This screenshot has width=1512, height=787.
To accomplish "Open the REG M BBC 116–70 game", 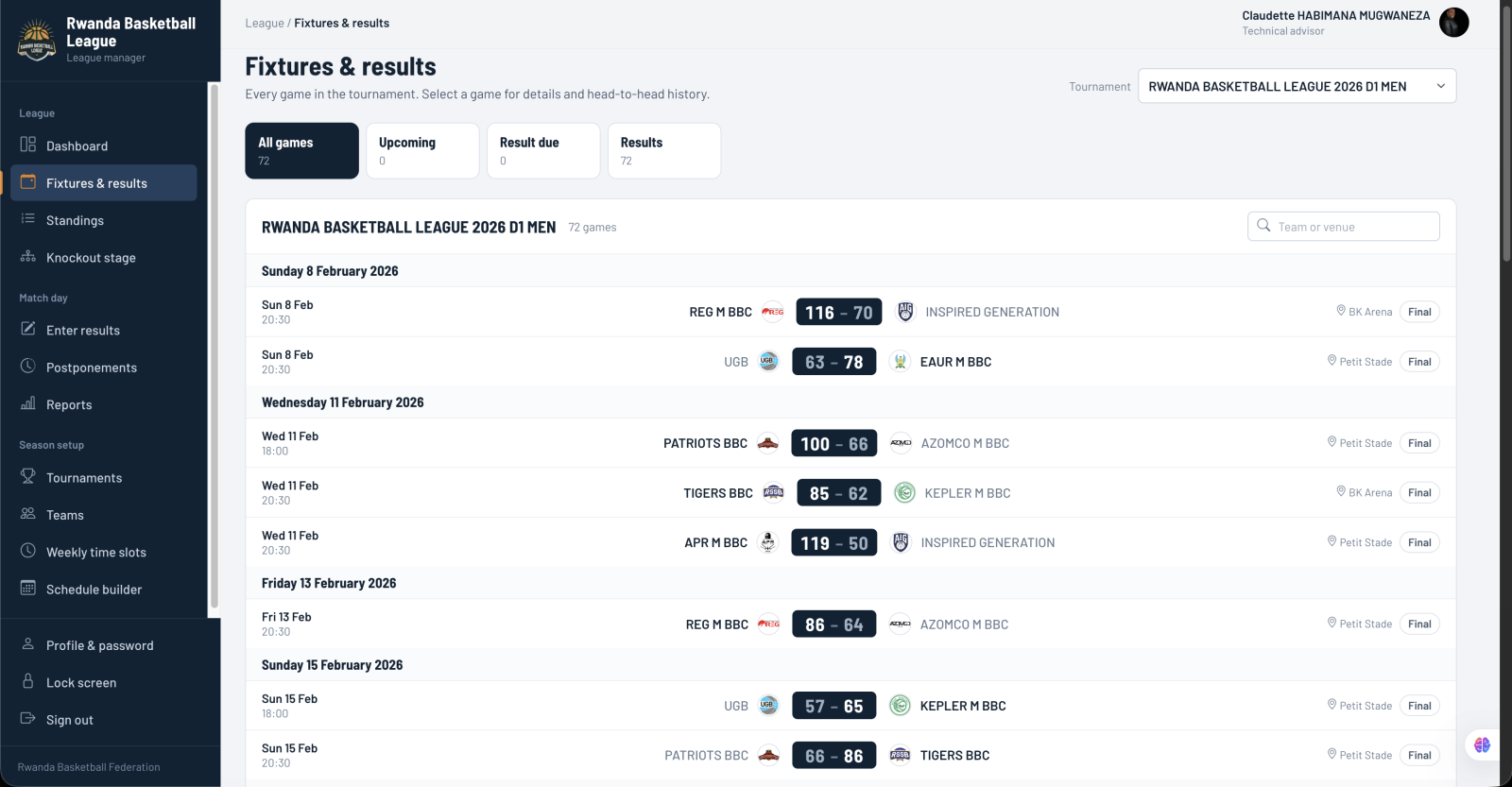I will [850, 312].
